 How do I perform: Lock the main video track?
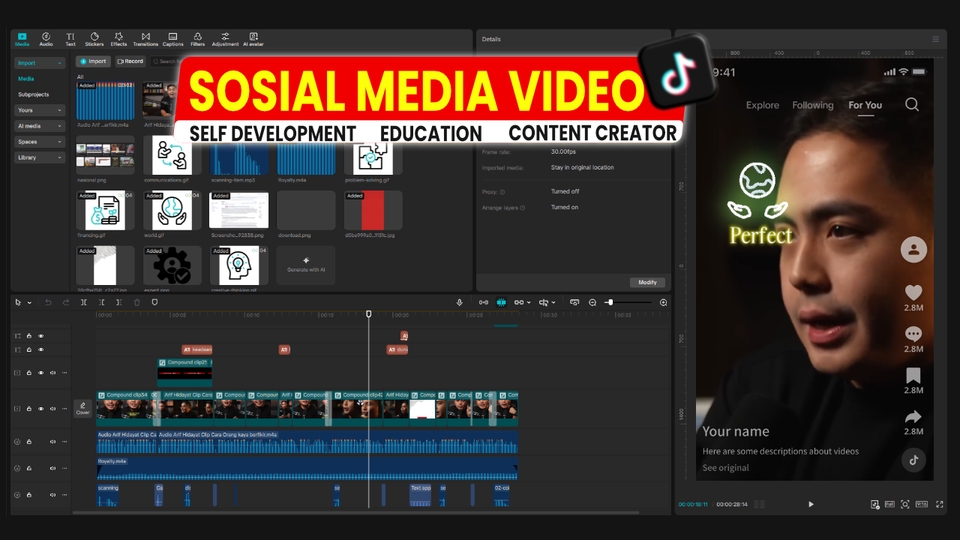(29, 408)
